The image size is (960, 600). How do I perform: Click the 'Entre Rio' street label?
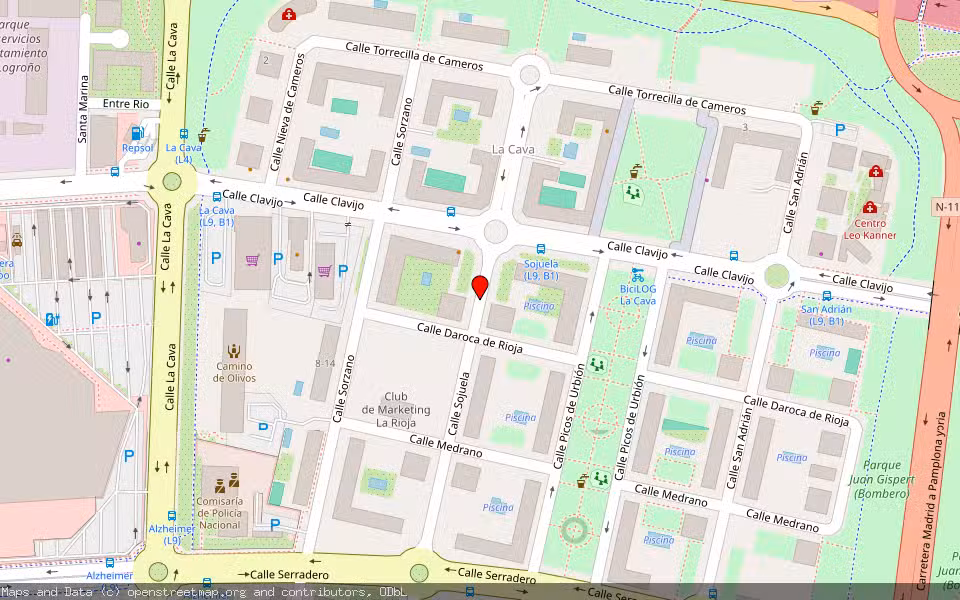pyautogui.click(x=126, y=103)
